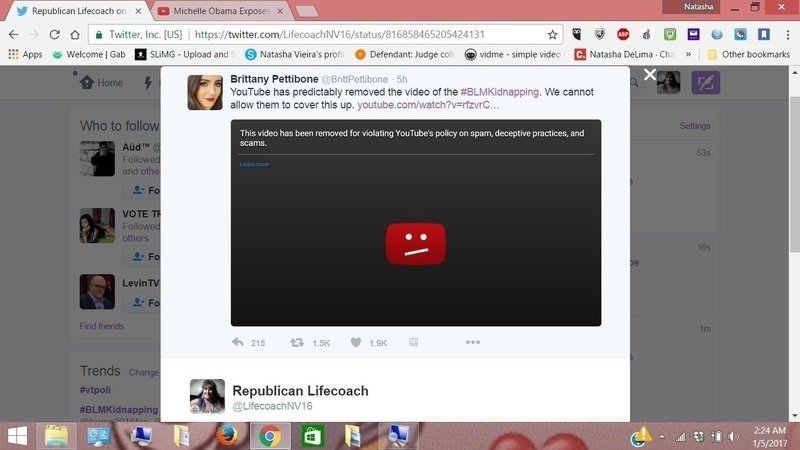Open the Chrome three-dot menu
800x450 pixels.
tap(788, 34)
